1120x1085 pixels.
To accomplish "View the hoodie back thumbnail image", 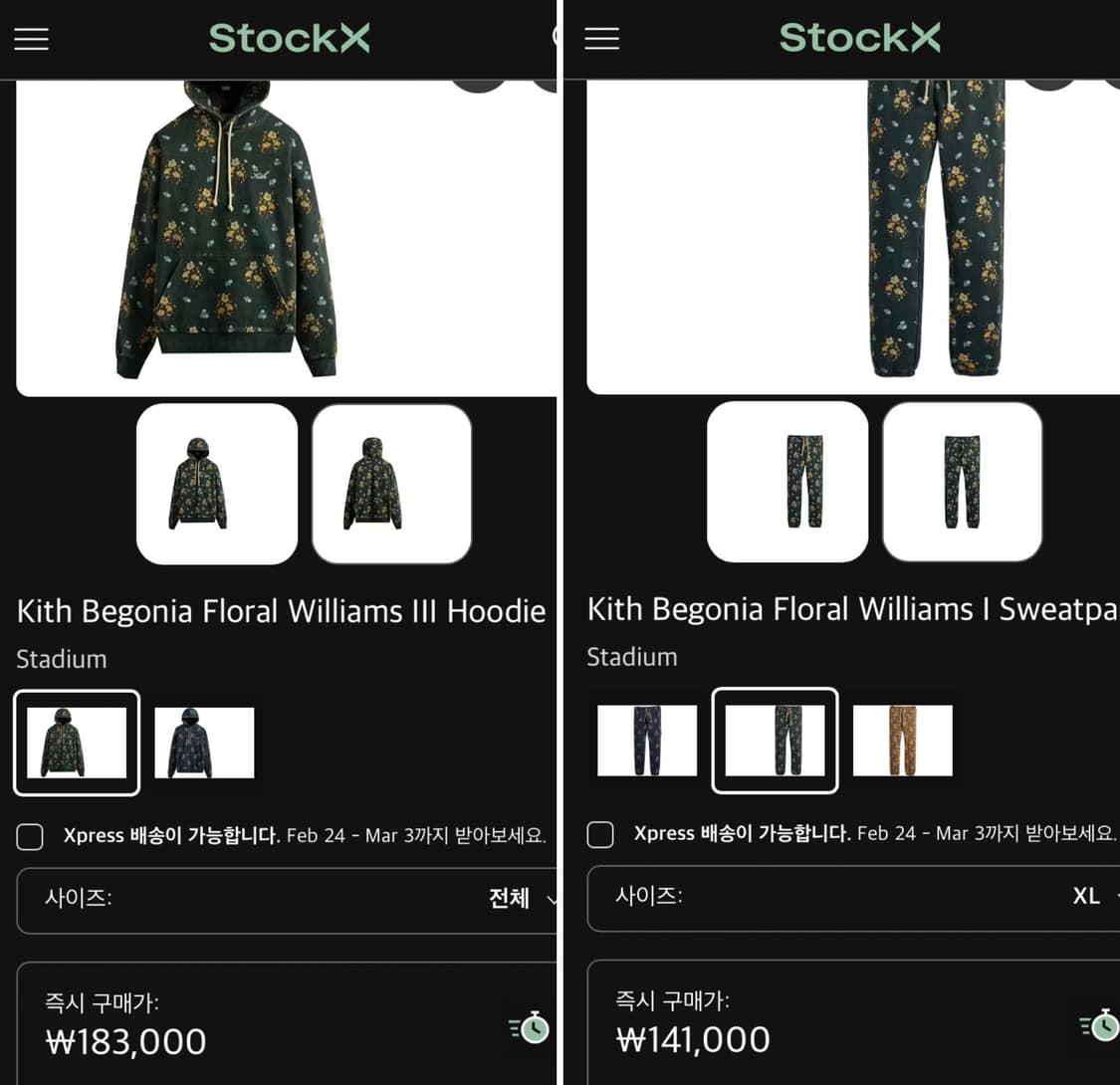I will point(391,484).
